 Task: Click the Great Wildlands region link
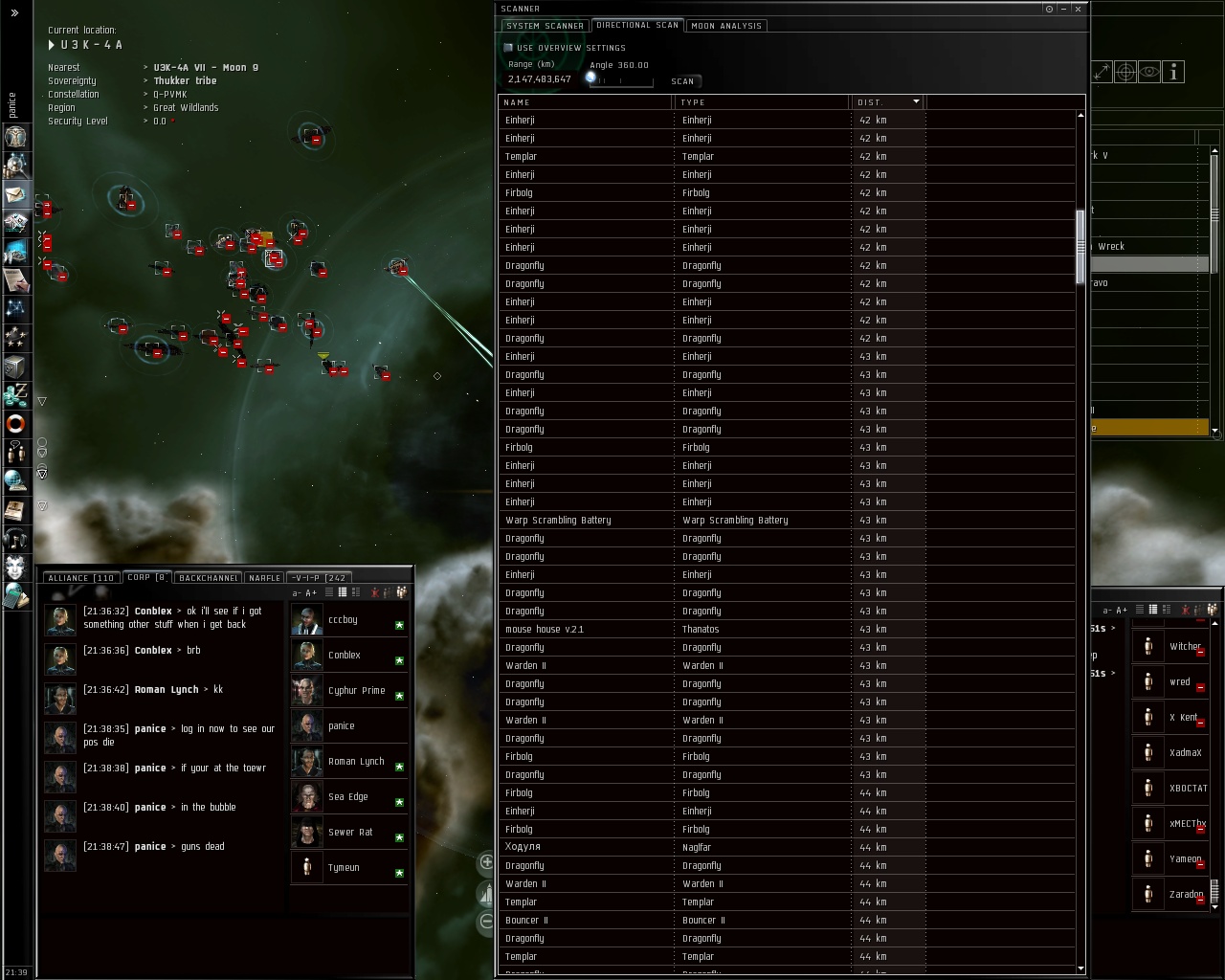pos(186,108)
